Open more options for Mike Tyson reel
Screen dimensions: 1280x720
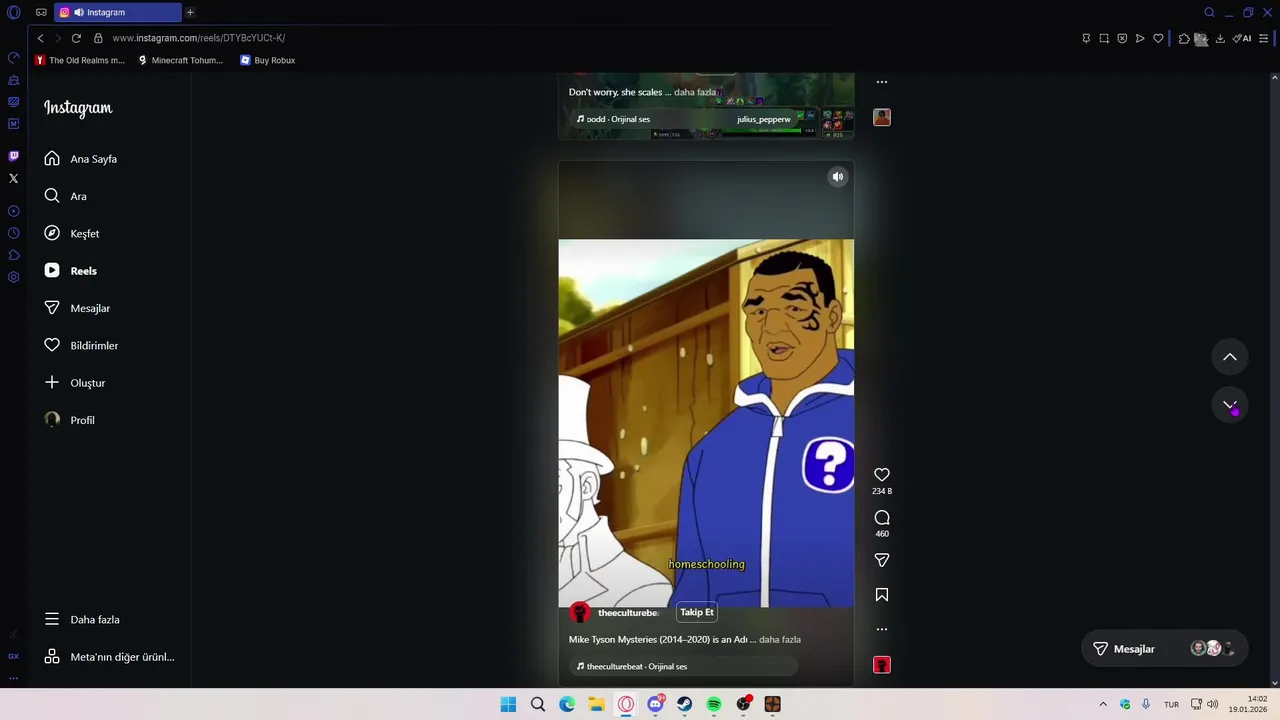[x=882, y=629]
